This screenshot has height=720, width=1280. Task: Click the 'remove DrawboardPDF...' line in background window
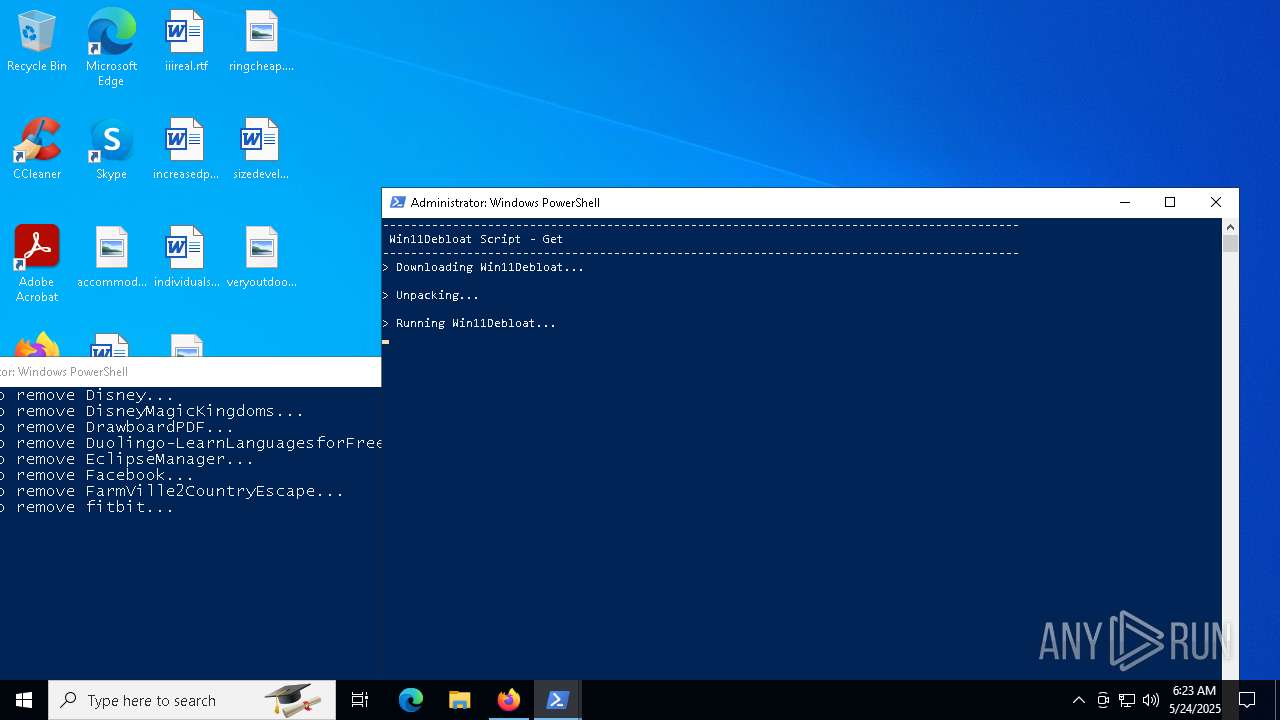117,427
